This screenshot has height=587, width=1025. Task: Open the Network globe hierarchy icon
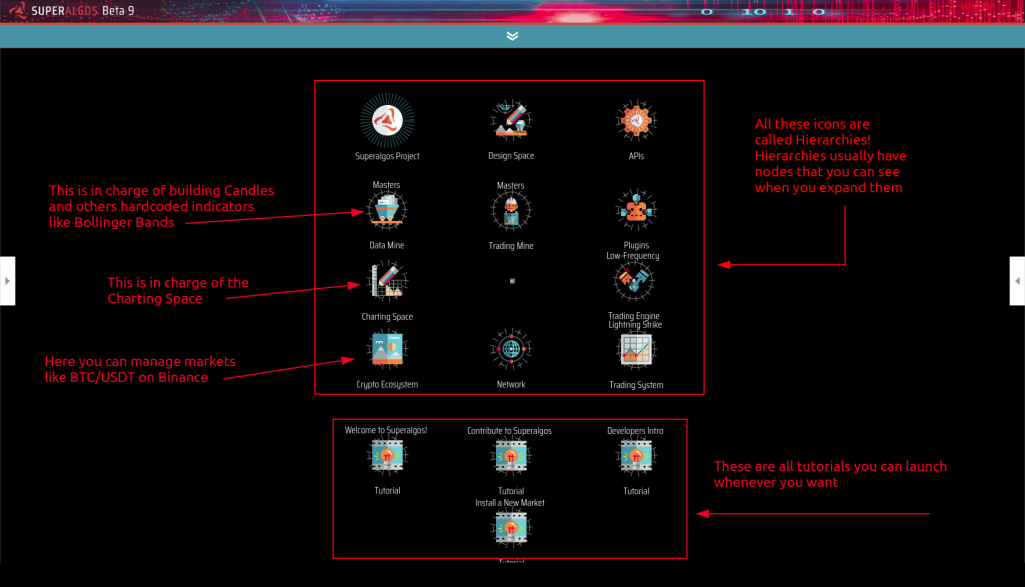click(511, 349)
